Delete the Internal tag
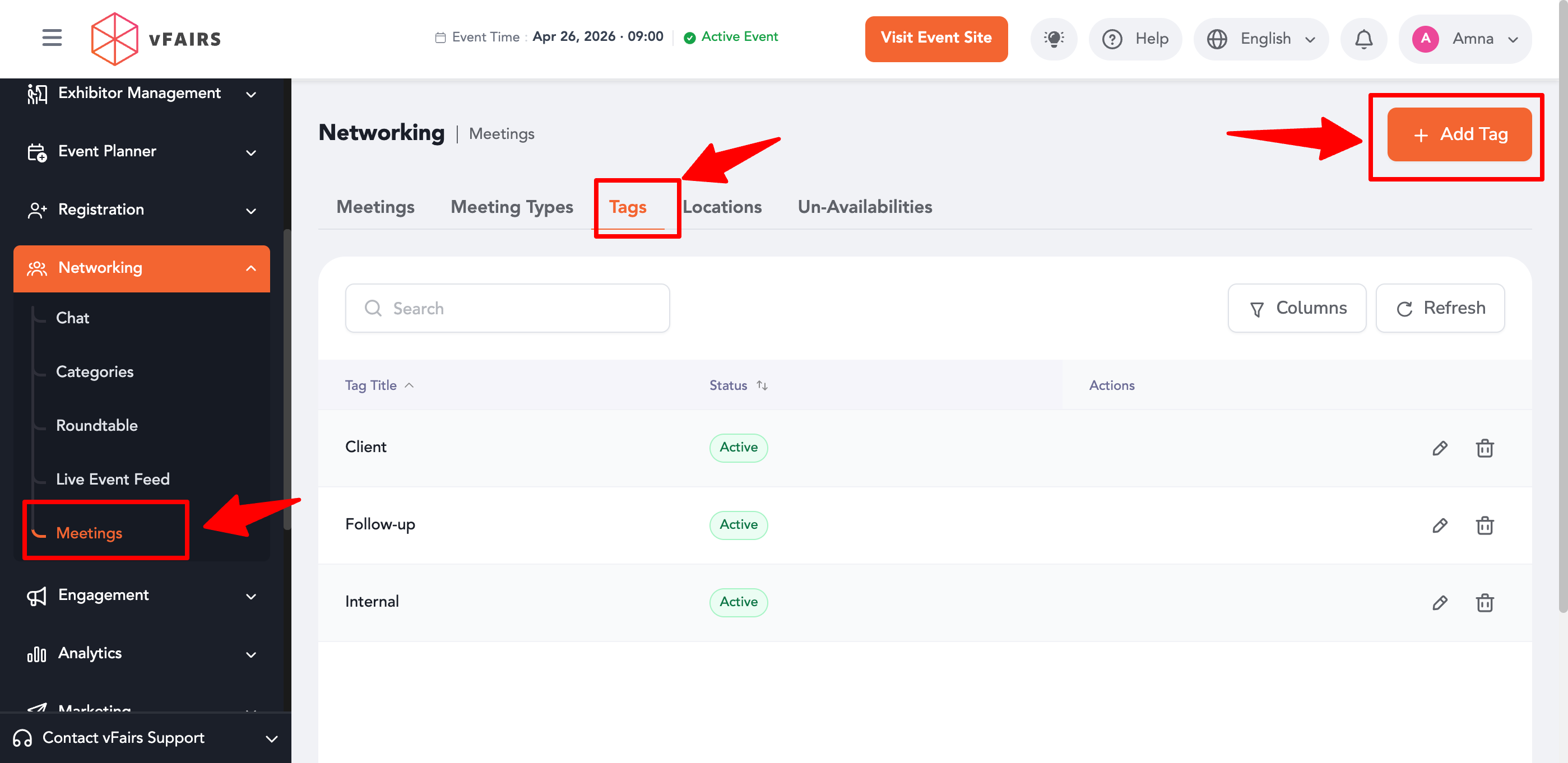 point(1484,602)
